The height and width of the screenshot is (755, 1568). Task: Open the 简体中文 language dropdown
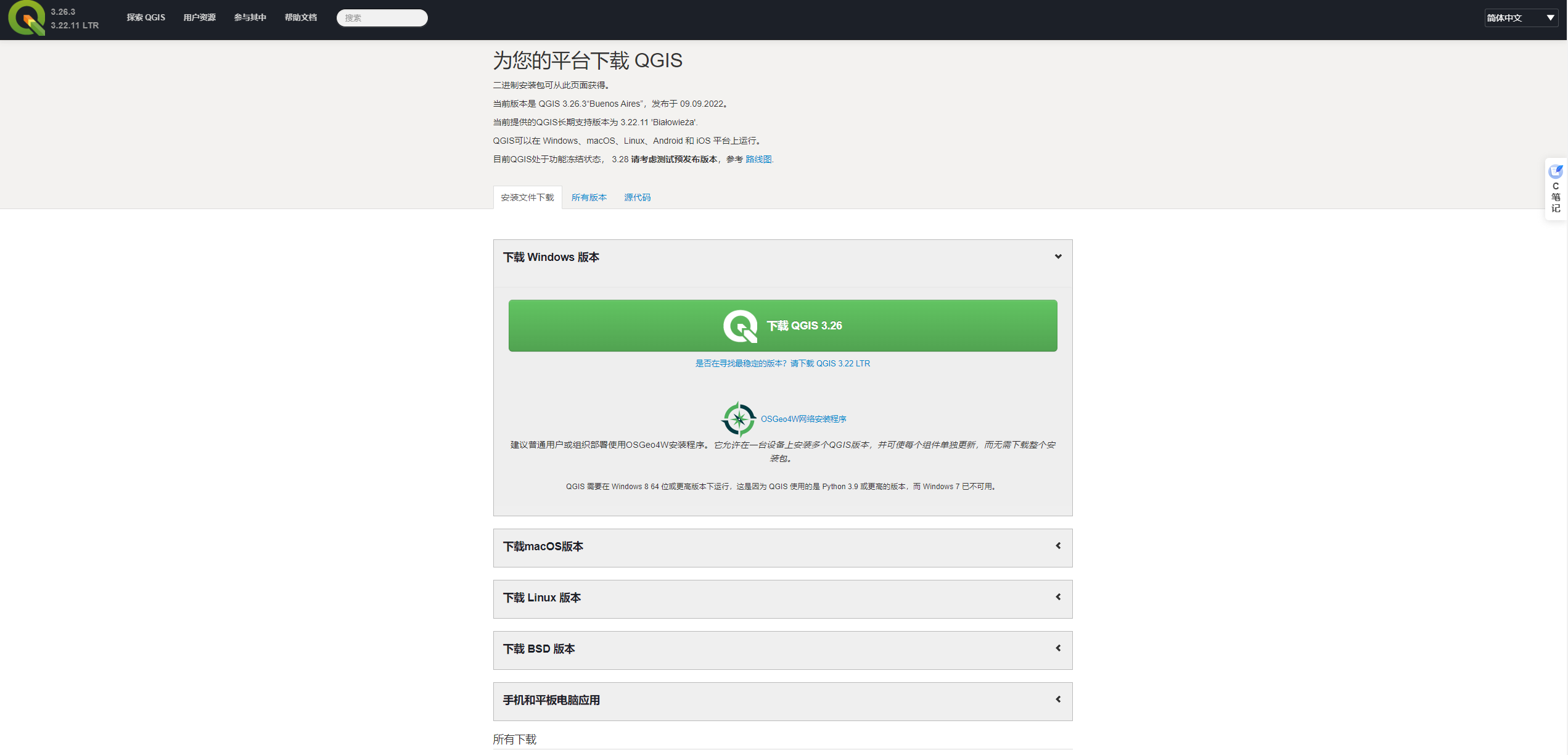point(1521,18)
